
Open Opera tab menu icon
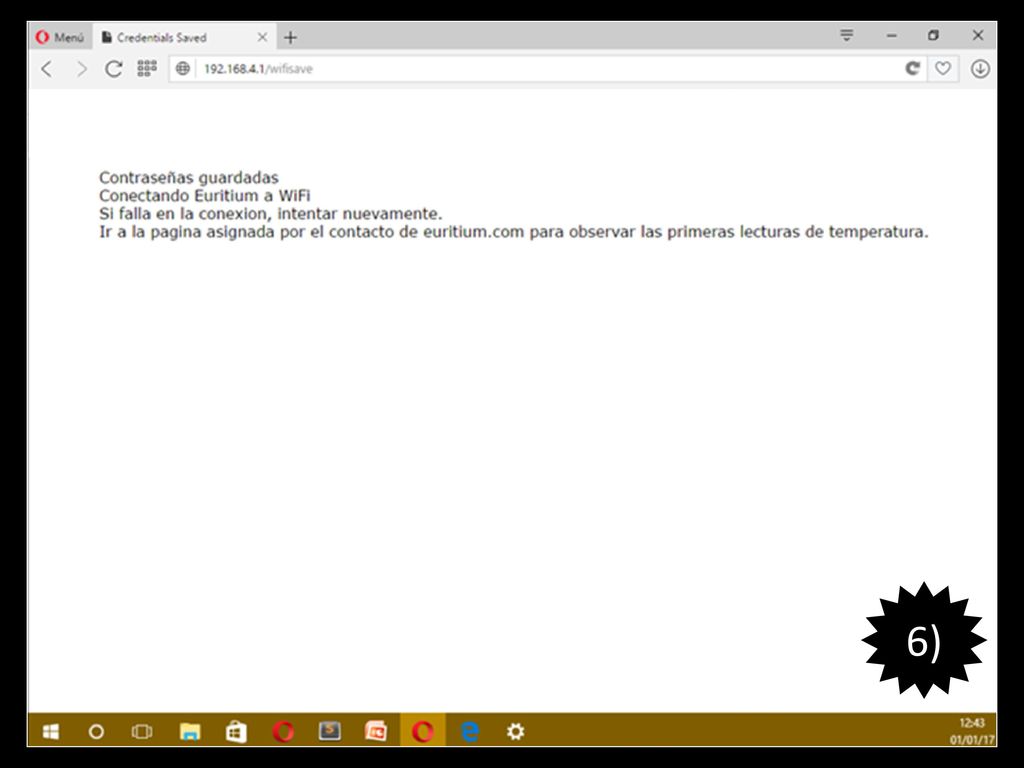click(846, 35)
